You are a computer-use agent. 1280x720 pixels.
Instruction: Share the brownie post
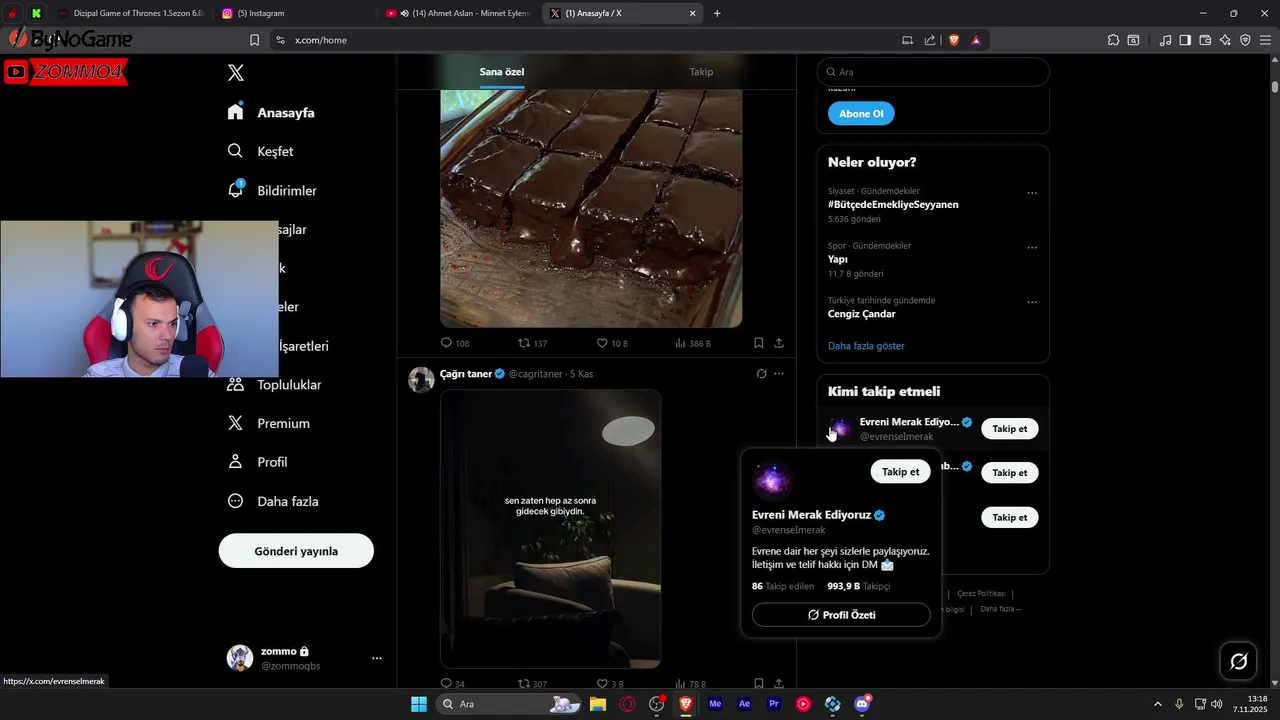click(779, 343)
